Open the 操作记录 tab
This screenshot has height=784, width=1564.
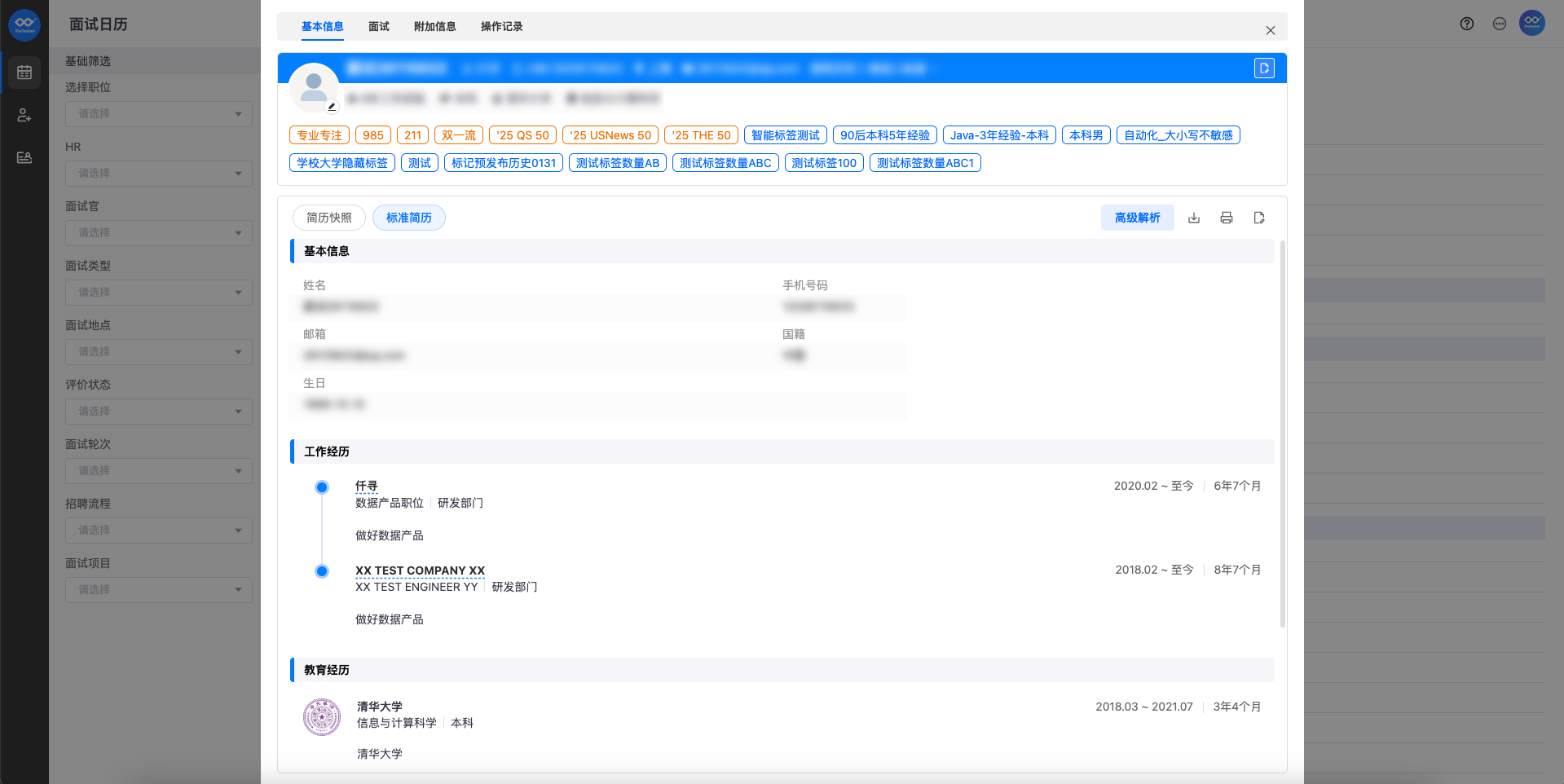point(502,27)
